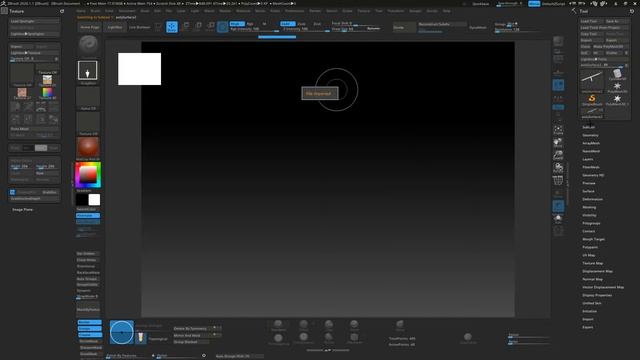This screenshot has width=640, height=360.
Task: Adjust the Z Intensity slider
Action: pos(304,29)
